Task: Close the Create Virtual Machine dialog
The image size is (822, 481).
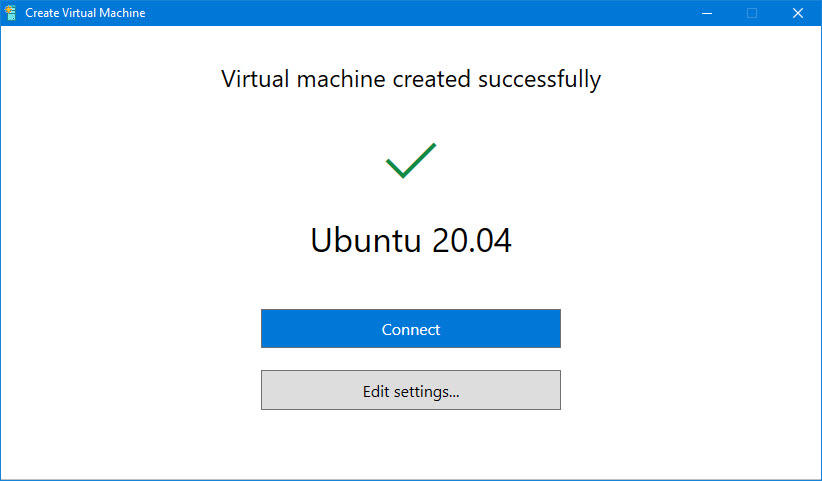Action: click(x=798, y=13)
